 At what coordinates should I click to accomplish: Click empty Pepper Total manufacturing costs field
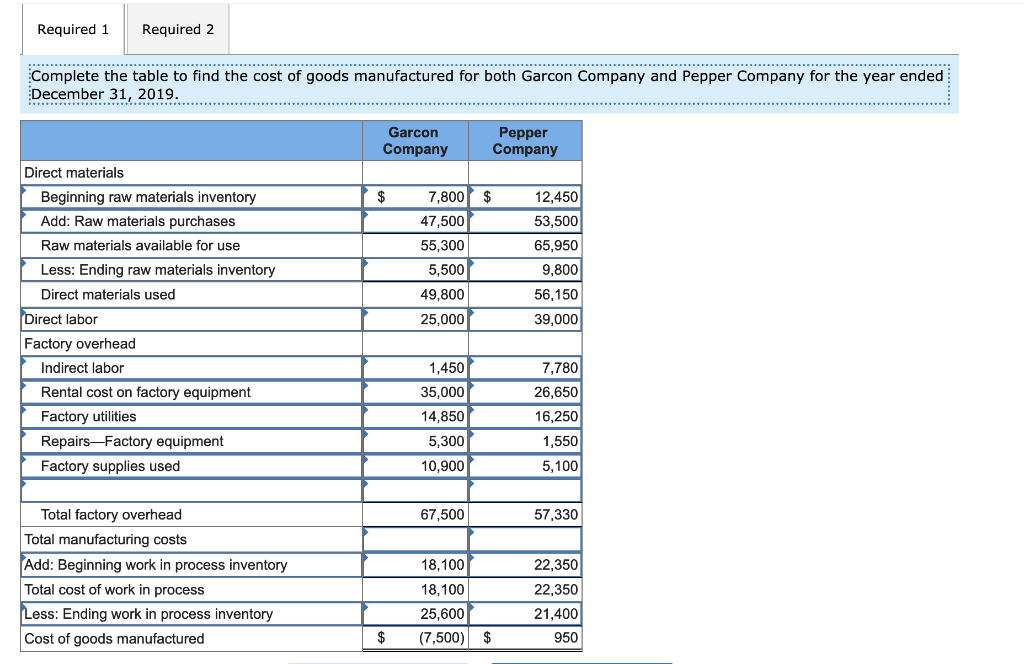coord(525,539)
